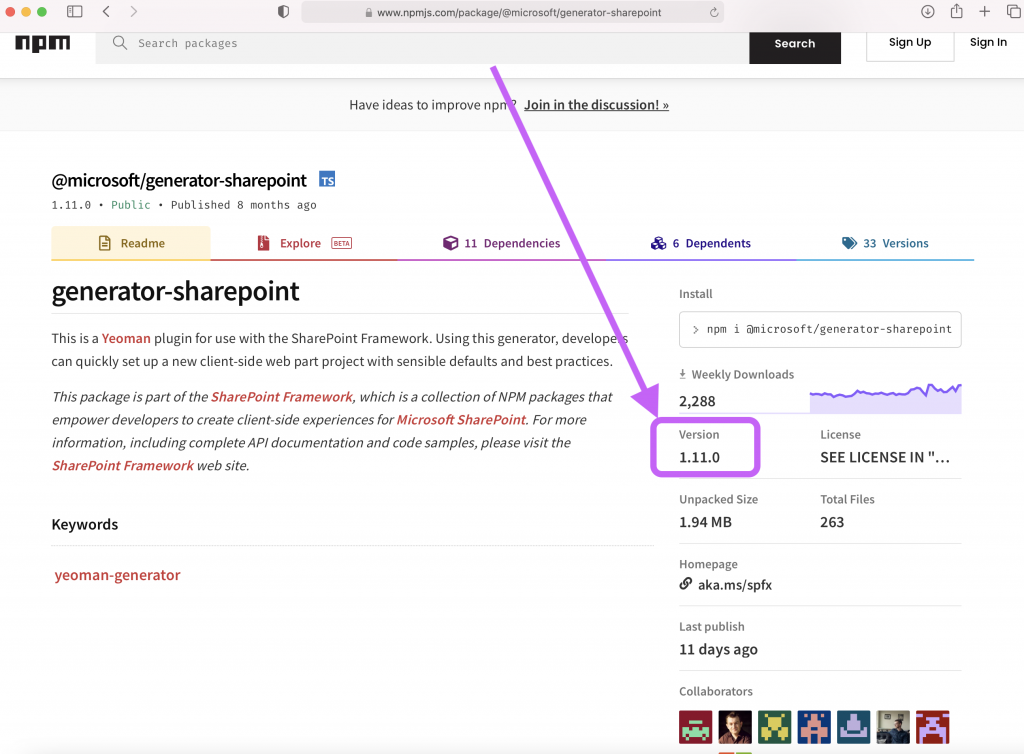Open the dark red pixel collaborator avatar

pos(933,727)
